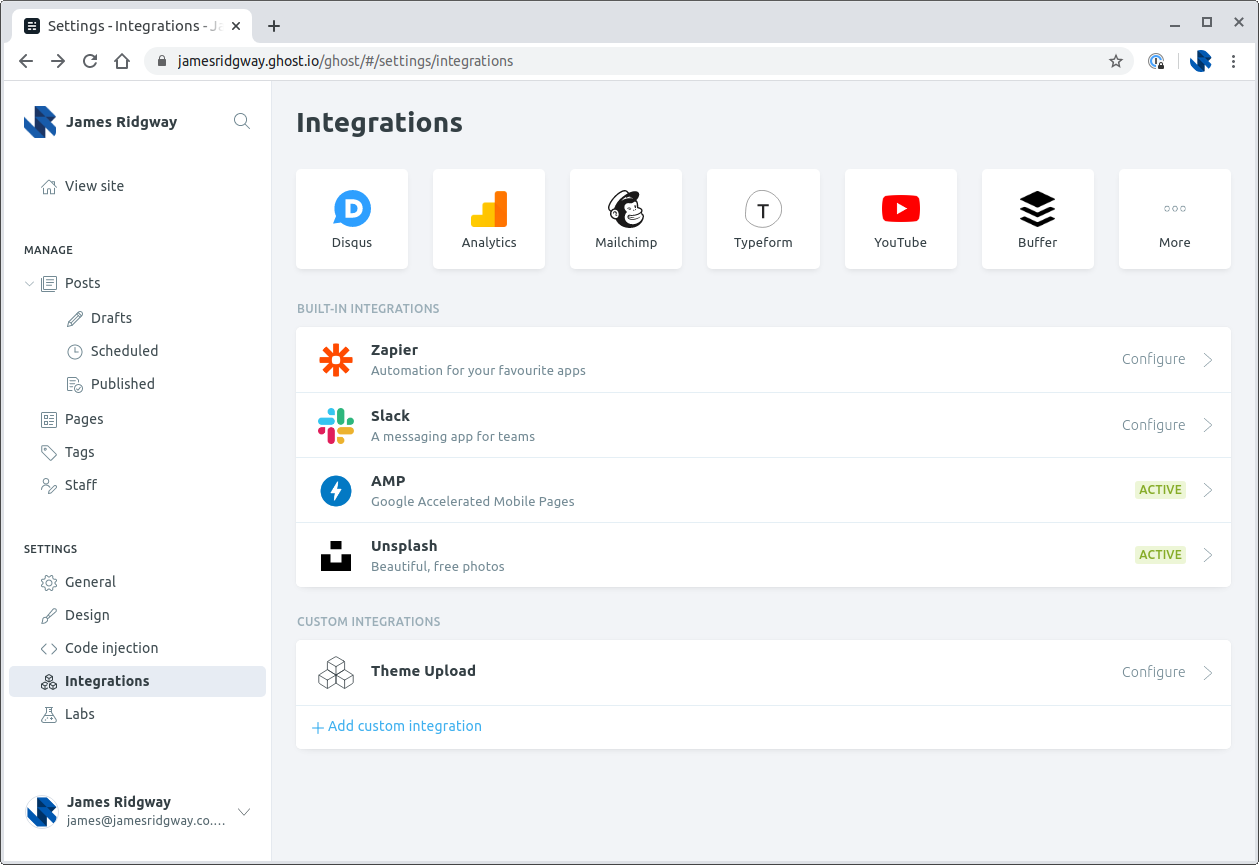1259x865 pixels.
Task: Click the Unsplash logo icon
Action: (x=336, y=556)
